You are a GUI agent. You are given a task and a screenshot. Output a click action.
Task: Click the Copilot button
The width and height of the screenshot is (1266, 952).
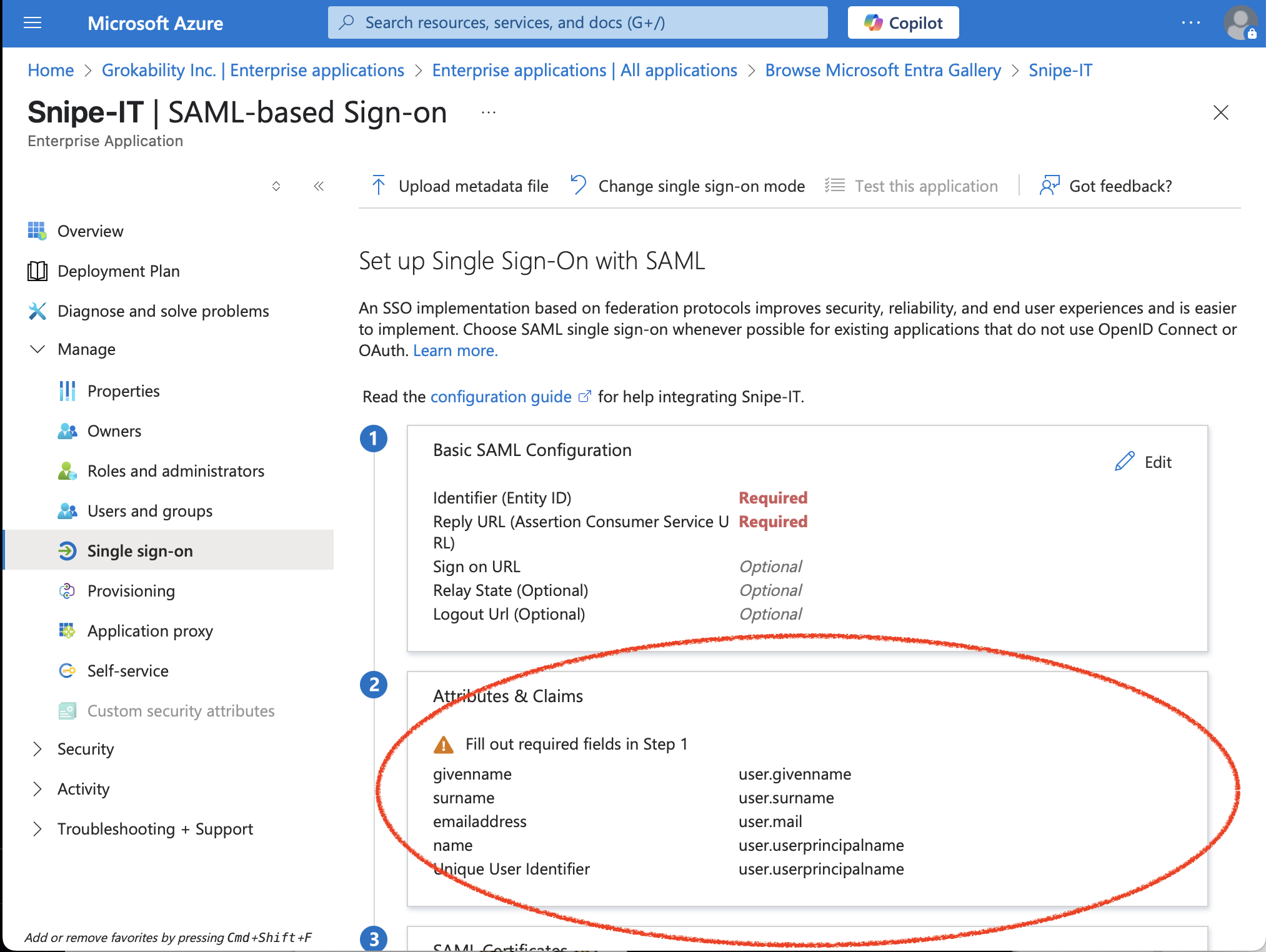coord(903,23)
